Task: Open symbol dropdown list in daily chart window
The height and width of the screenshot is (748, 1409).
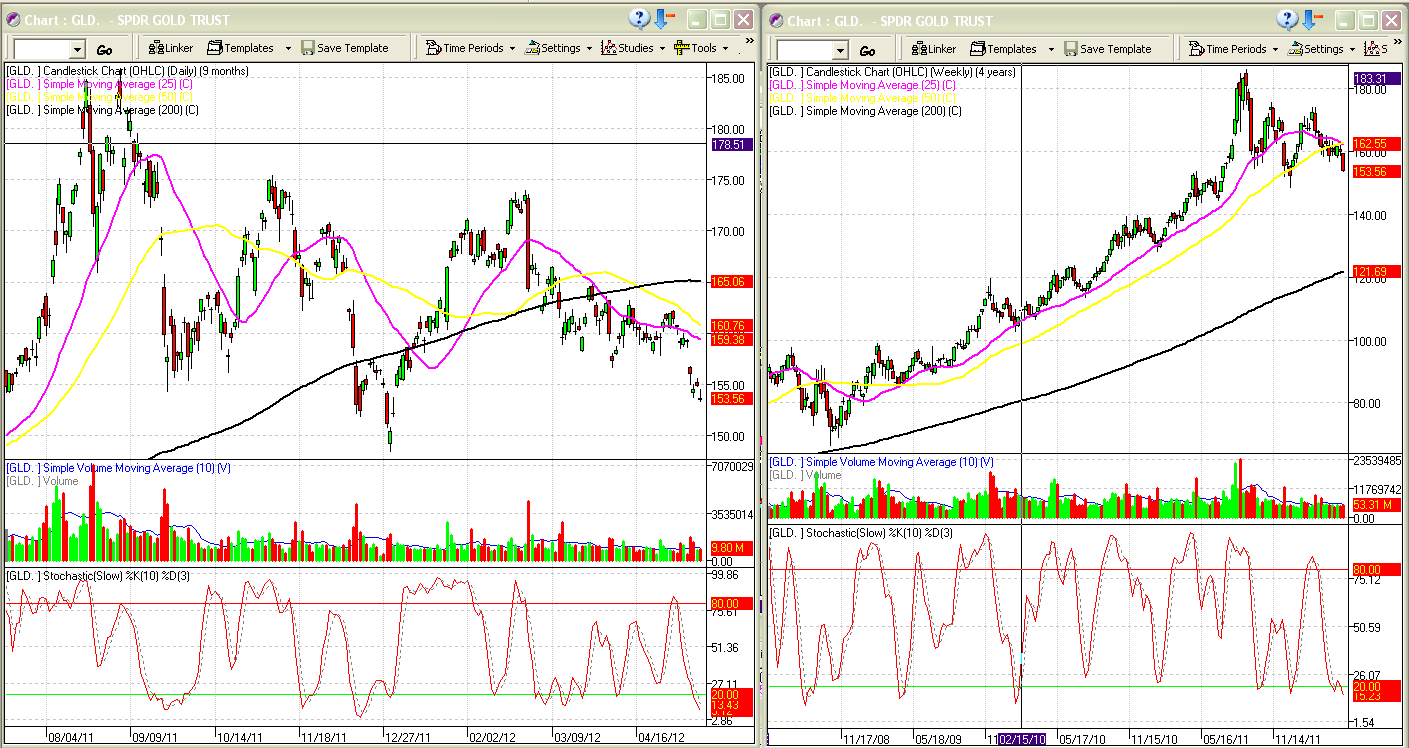Action: point(77,50)
